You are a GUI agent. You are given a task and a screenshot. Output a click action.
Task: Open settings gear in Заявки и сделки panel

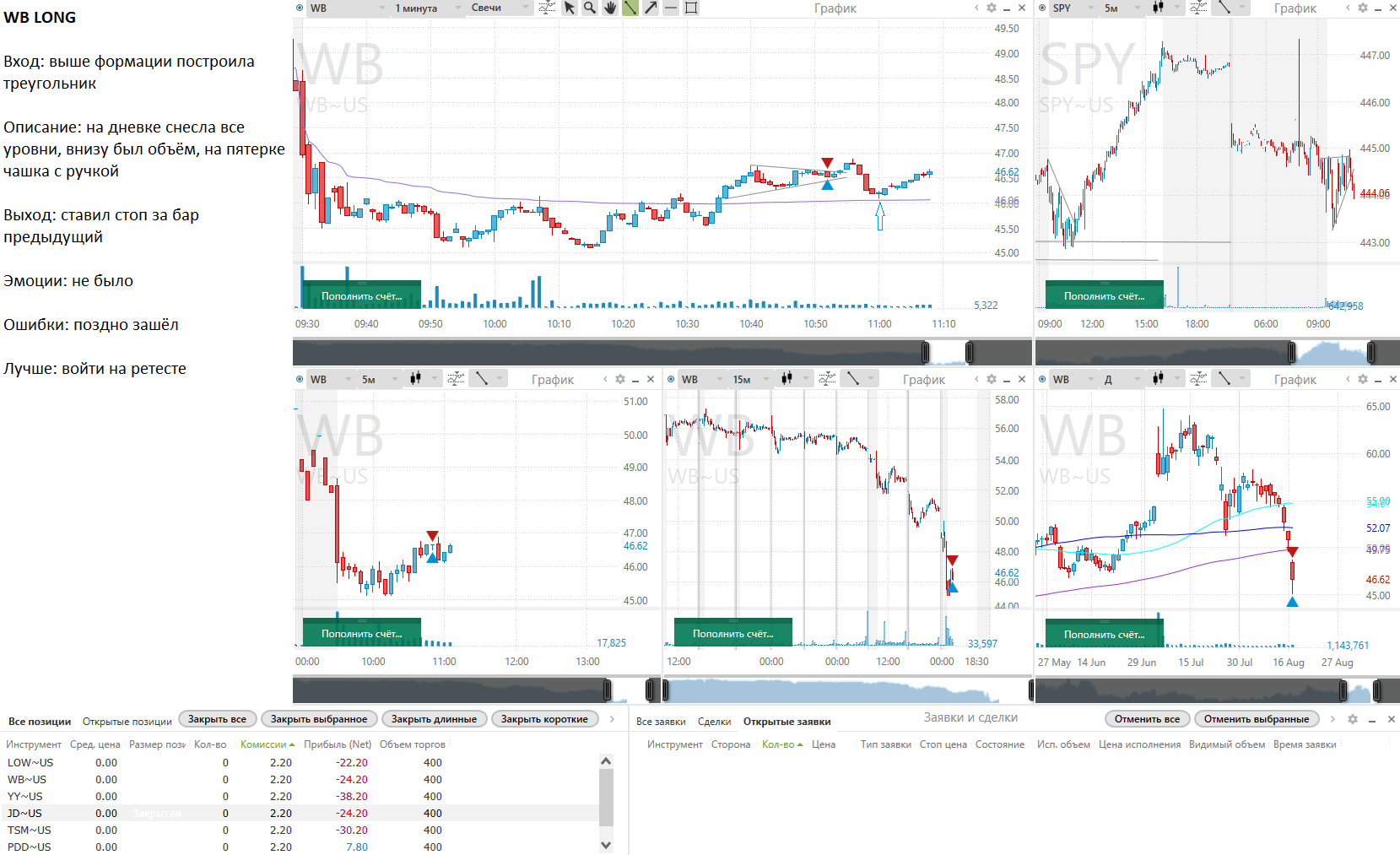pos(1353,719)
